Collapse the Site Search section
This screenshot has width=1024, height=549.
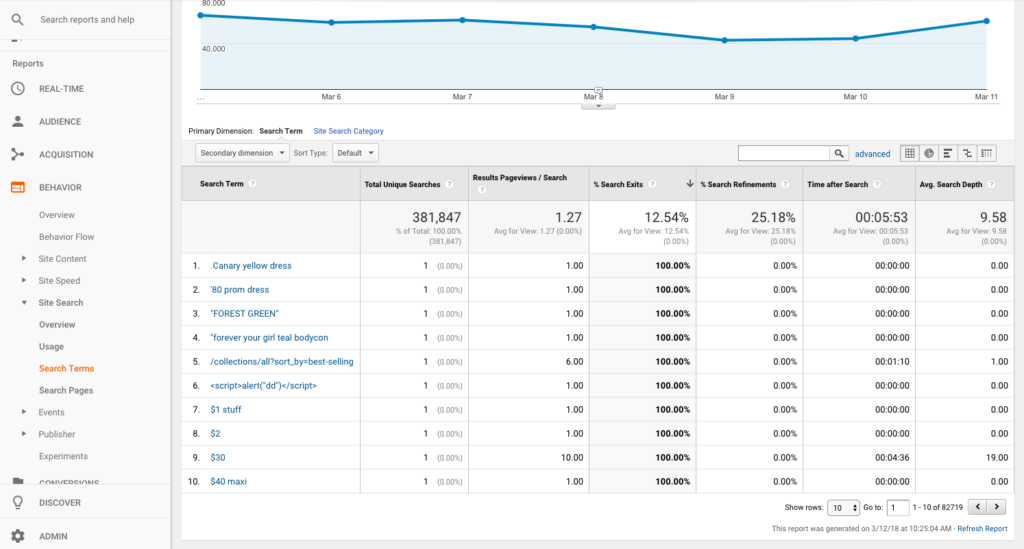click(x=24, y=302)
